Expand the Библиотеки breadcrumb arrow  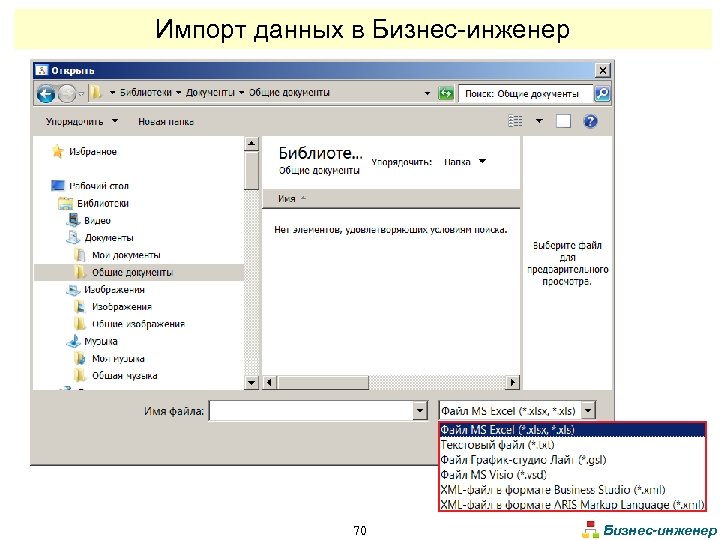(x=179, y=93)
